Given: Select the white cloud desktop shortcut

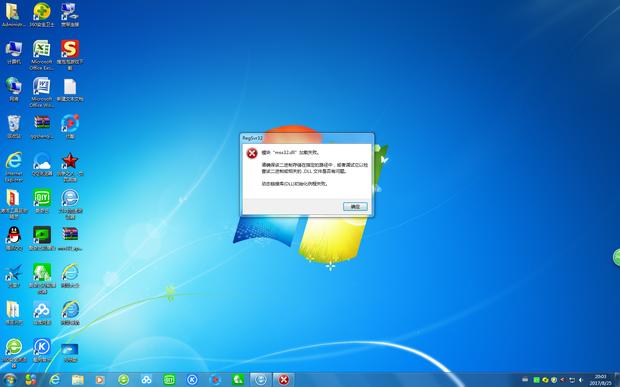Looking at the screenshot, I should pyautogui.click(x=42, y=164).
